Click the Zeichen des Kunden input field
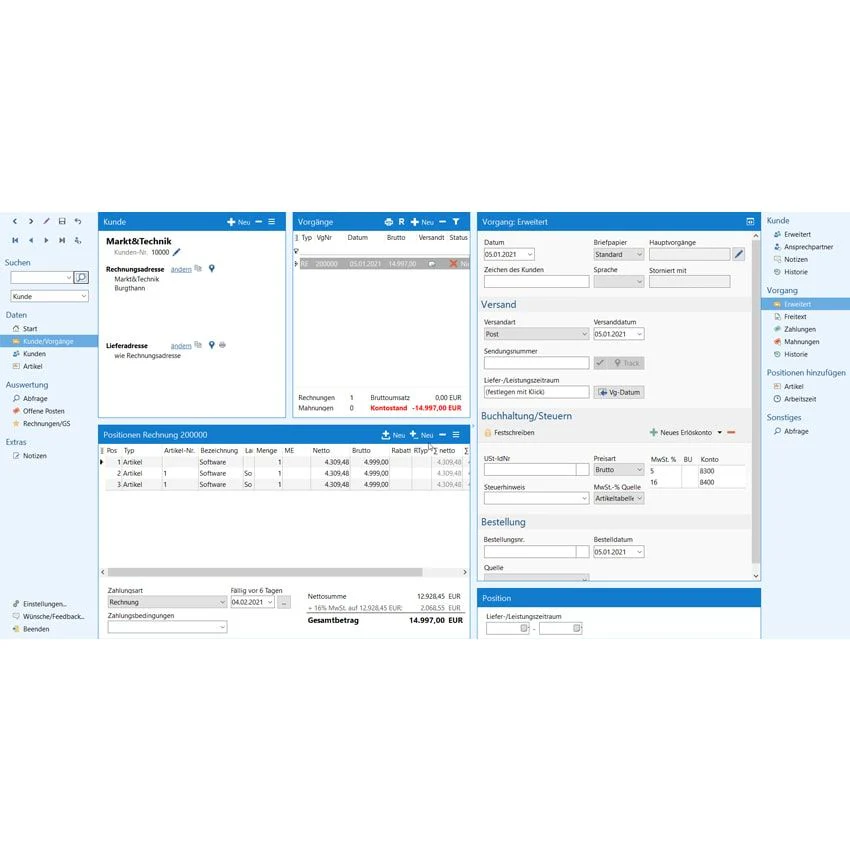The height and width of the screenshot is (850, 850). (x=536, y=281)
